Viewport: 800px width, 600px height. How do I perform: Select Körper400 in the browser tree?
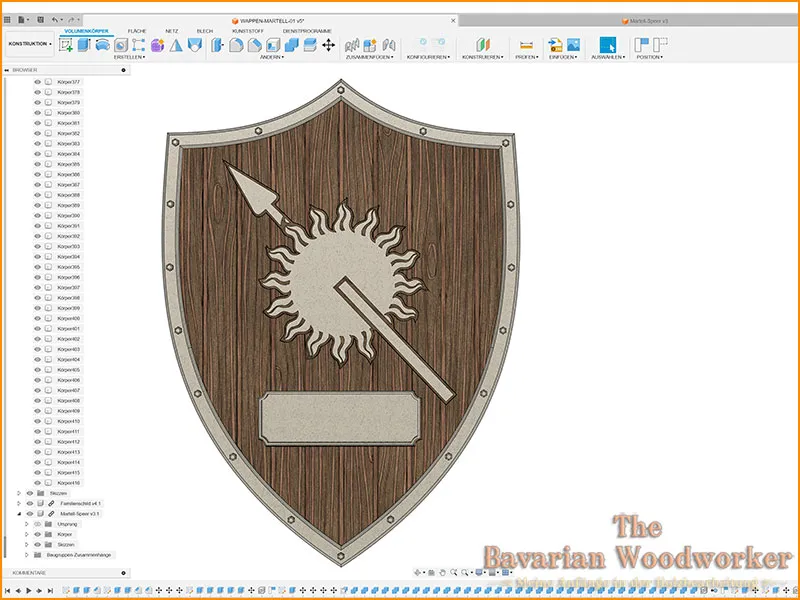68,318
